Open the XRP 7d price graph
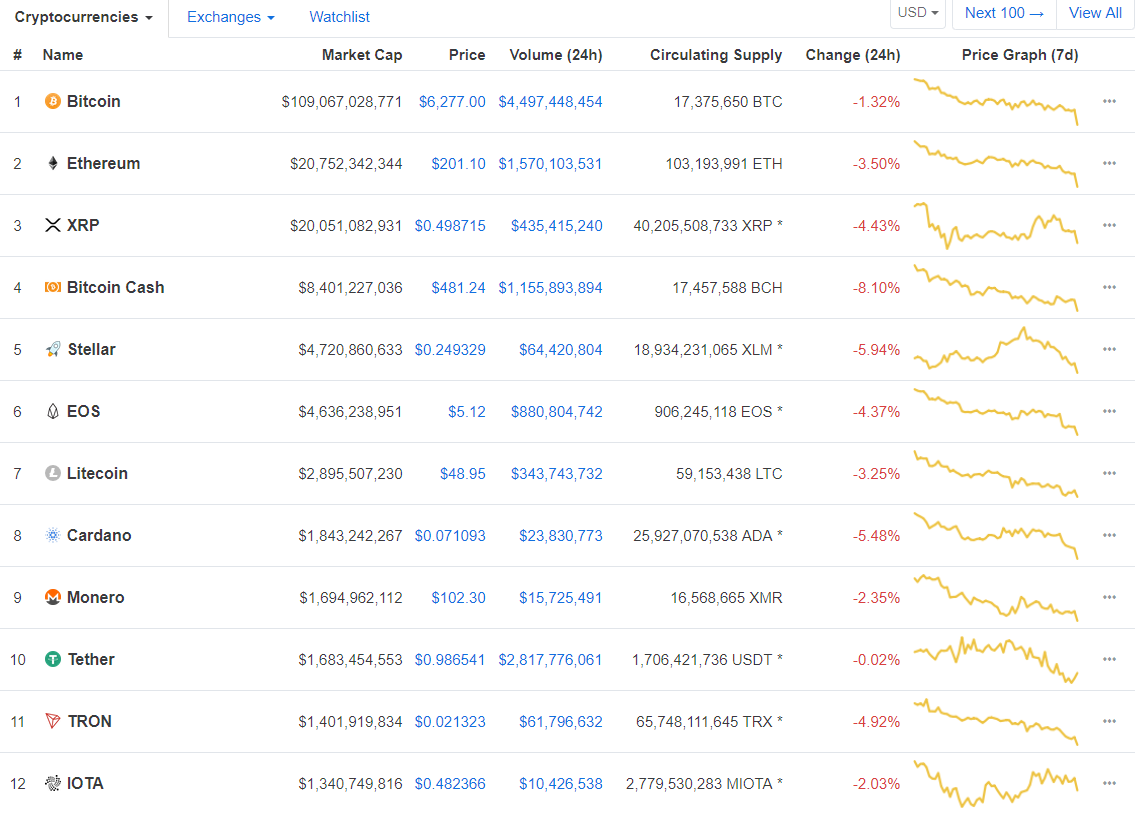 (996, 225)
